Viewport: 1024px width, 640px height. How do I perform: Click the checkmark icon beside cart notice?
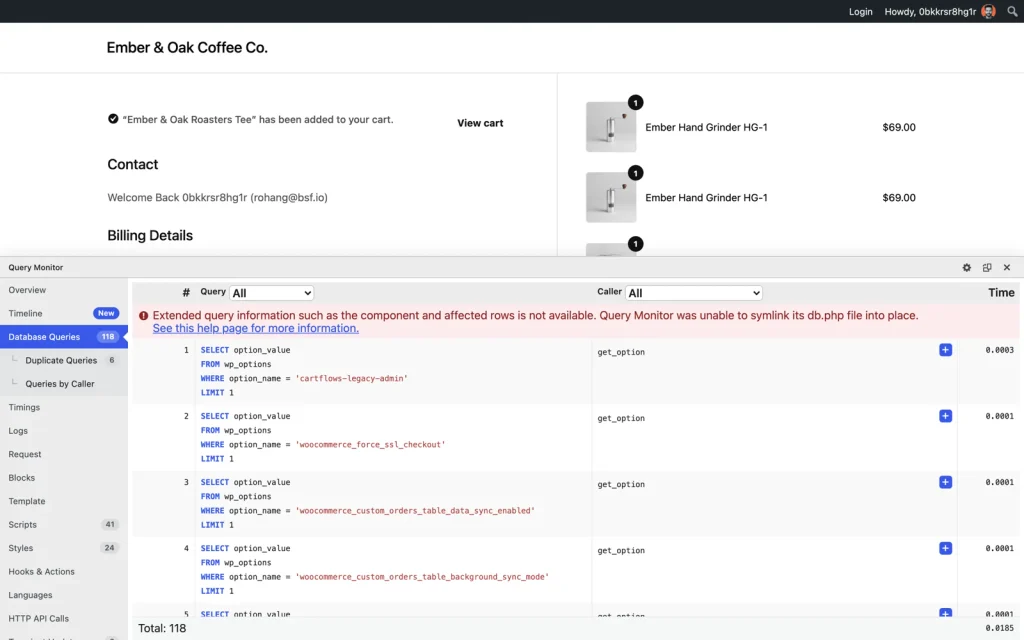point(113,119)
